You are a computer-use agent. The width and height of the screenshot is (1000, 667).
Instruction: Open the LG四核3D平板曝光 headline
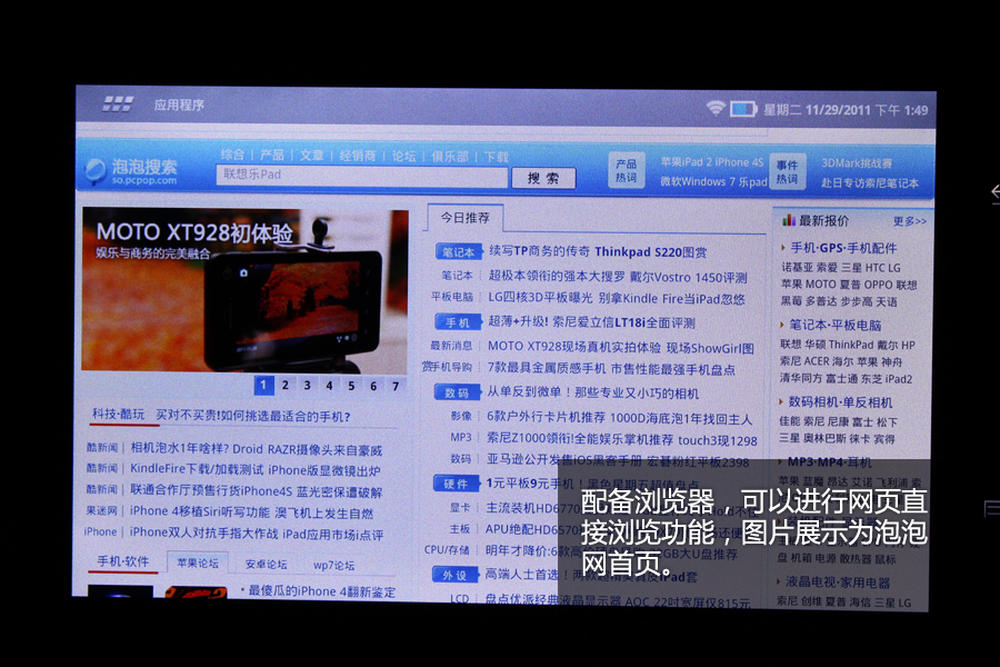coord(540,298)
